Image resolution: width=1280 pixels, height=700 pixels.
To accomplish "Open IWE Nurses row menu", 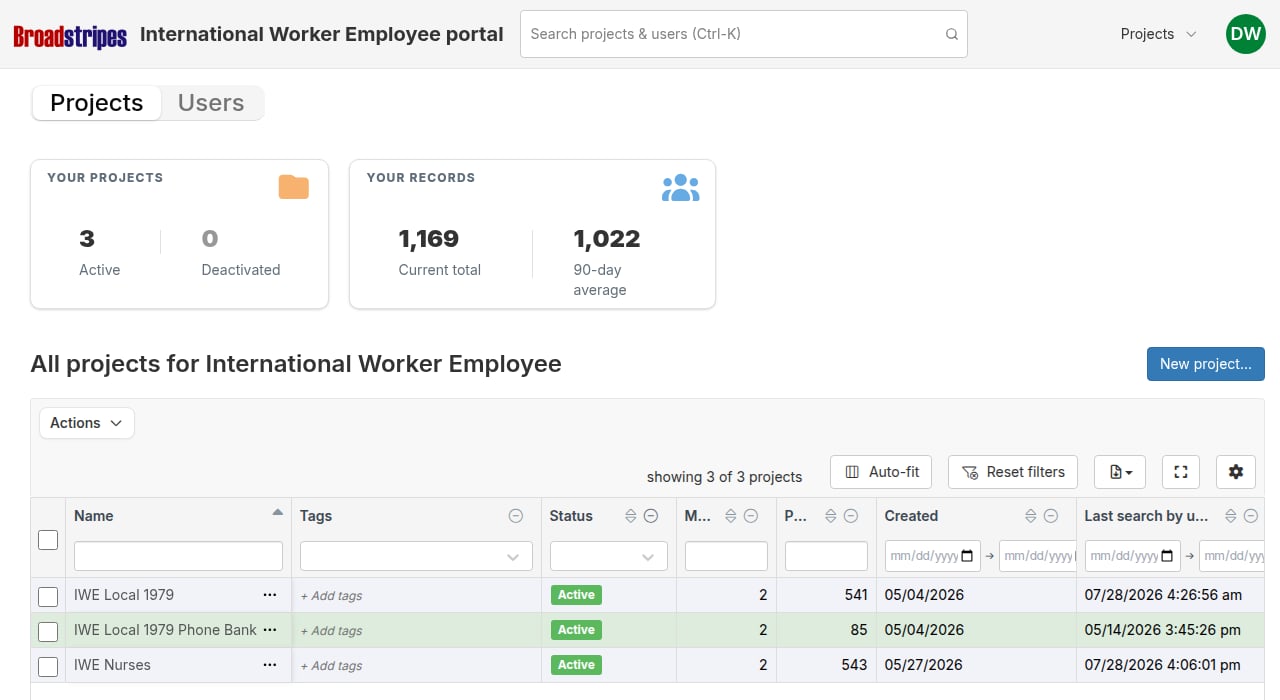I will point(269,665).
